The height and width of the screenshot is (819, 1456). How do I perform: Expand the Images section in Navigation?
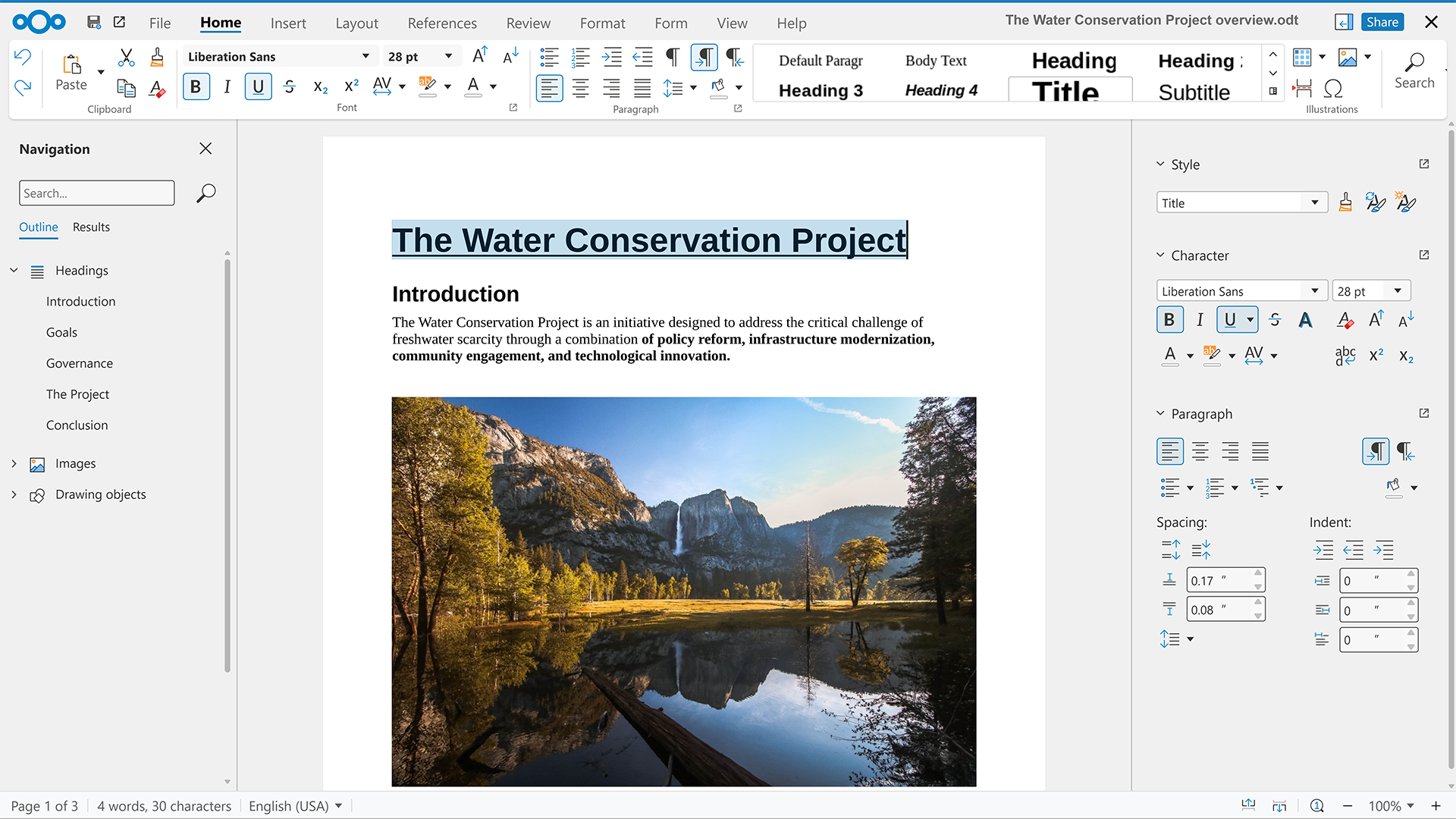coord(14,463)
